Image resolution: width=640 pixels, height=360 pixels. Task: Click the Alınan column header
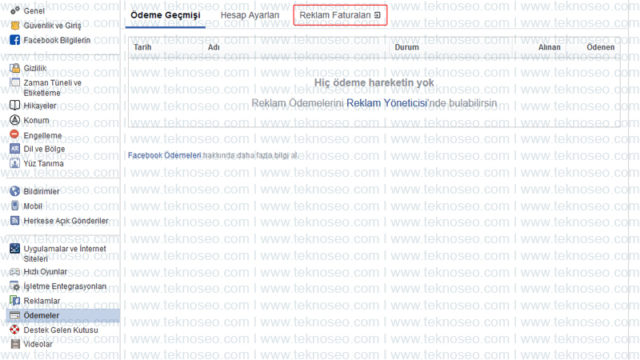pos(549,47)
